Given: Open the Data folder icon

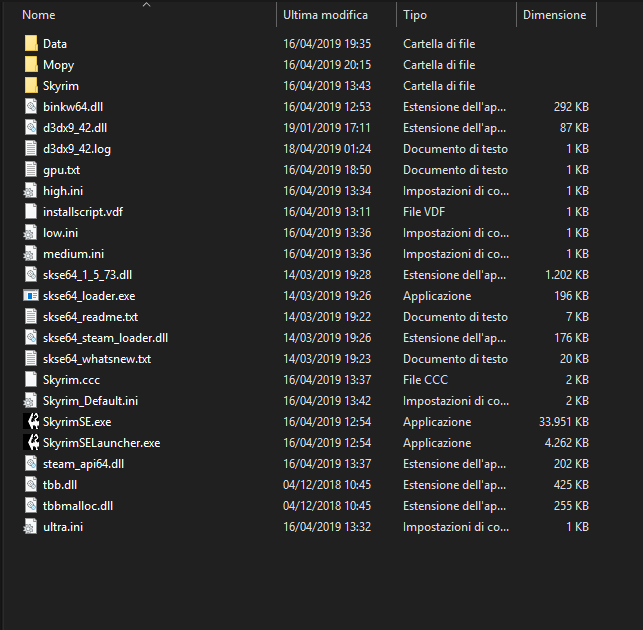Looking at the screenshot, I should 31,43.
